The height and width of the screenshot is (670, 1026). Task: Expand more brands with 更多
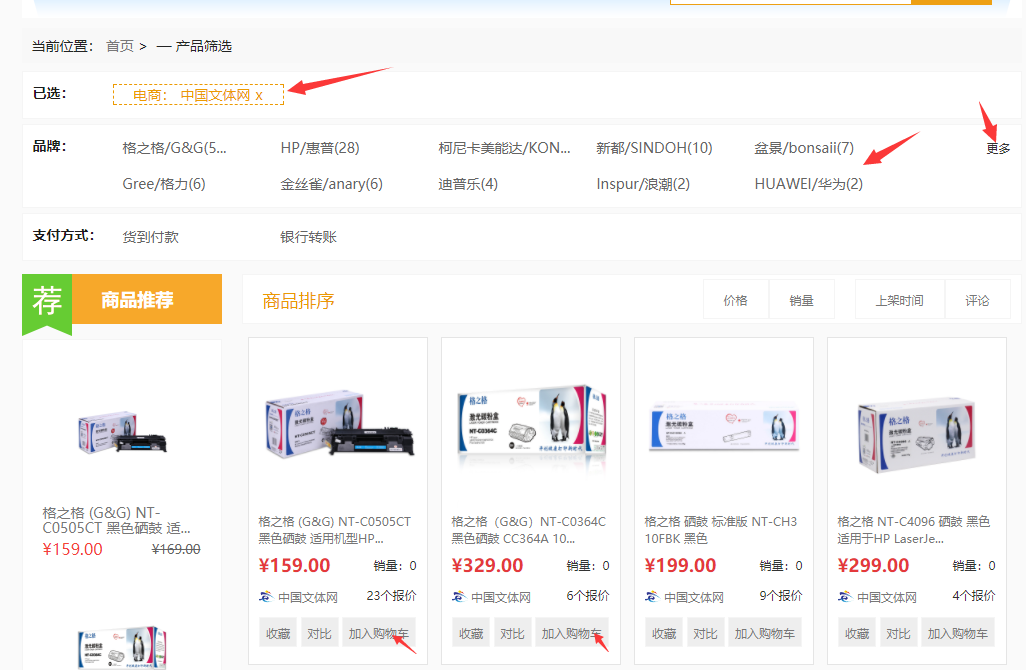pos(998,149)
